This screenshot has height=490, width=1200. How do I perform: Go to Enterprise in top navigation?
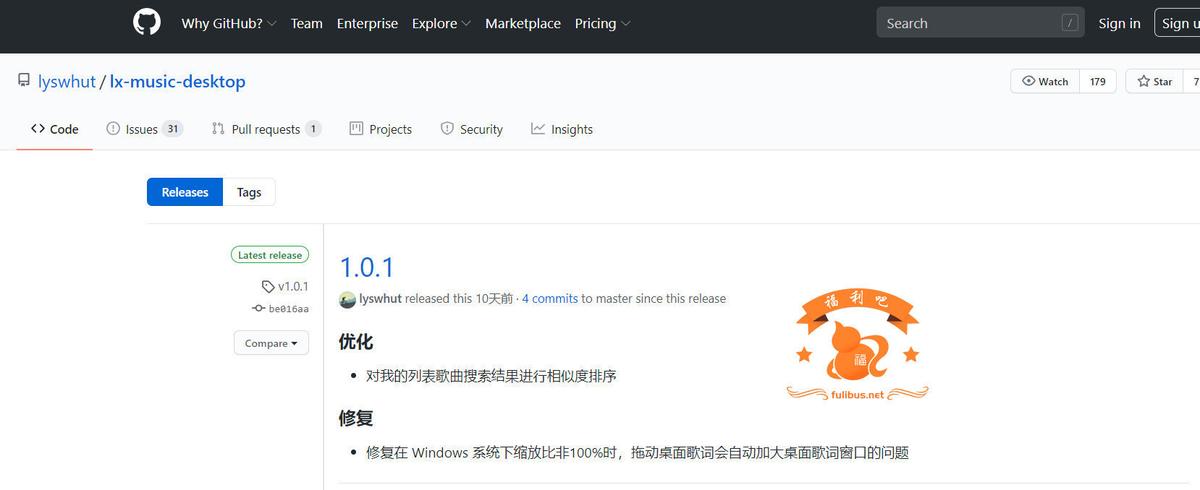[367, 23]
